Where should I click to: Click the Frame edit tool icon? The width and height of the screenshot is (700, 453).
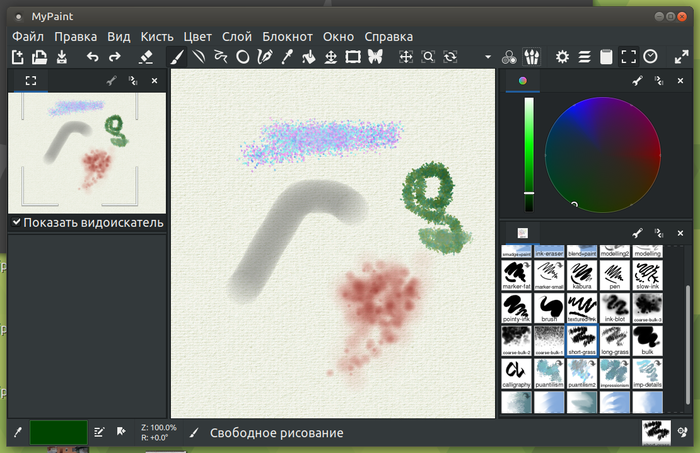click(x=353, y=57)
